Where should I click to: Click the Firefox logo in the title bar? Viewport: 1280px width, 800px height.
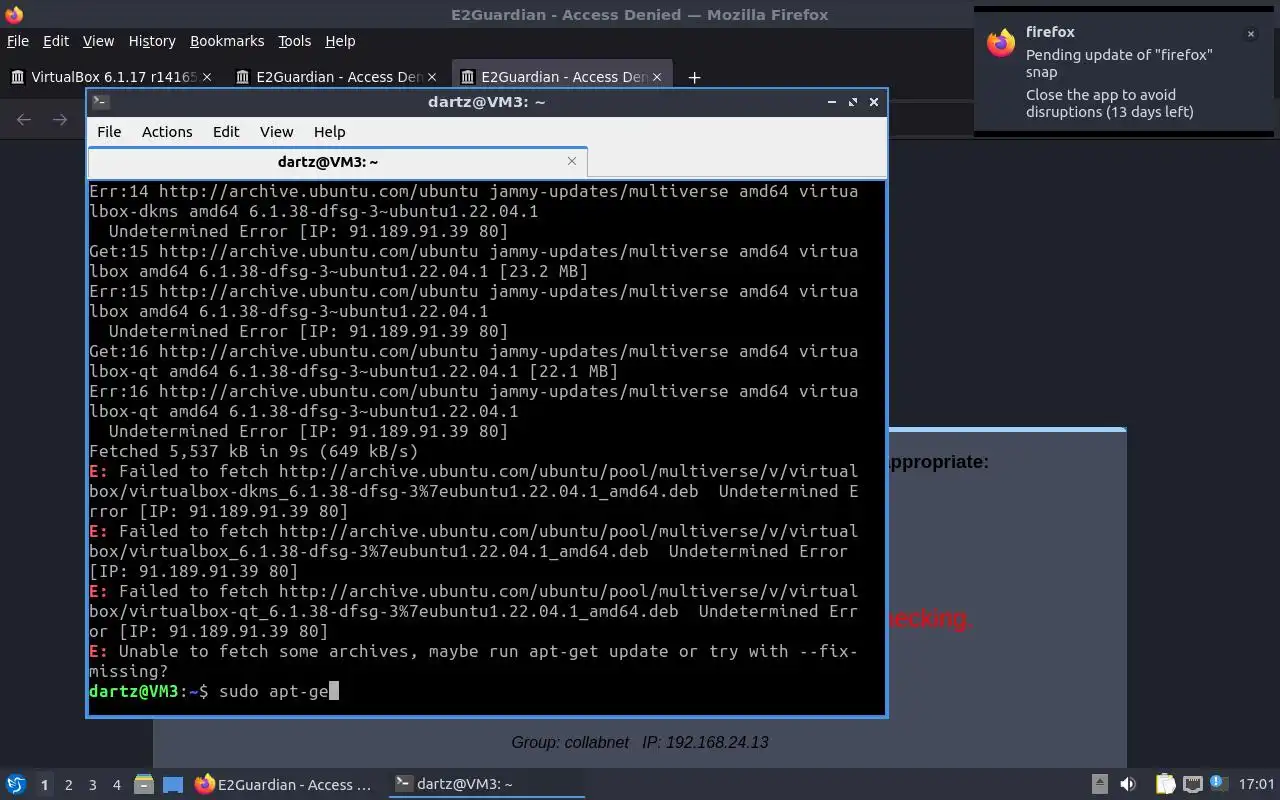pos(13,15)
